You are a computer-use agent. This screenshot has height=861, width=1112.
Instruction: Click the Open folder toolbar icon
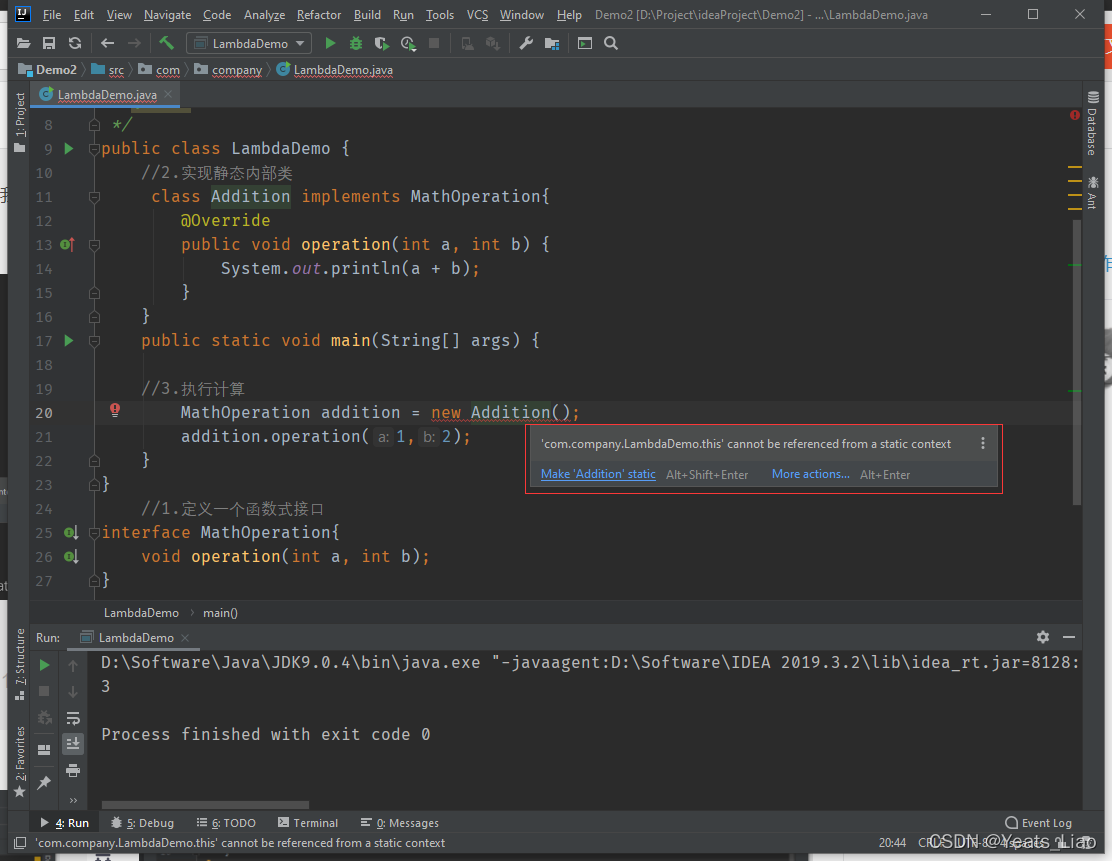(23, 43)
